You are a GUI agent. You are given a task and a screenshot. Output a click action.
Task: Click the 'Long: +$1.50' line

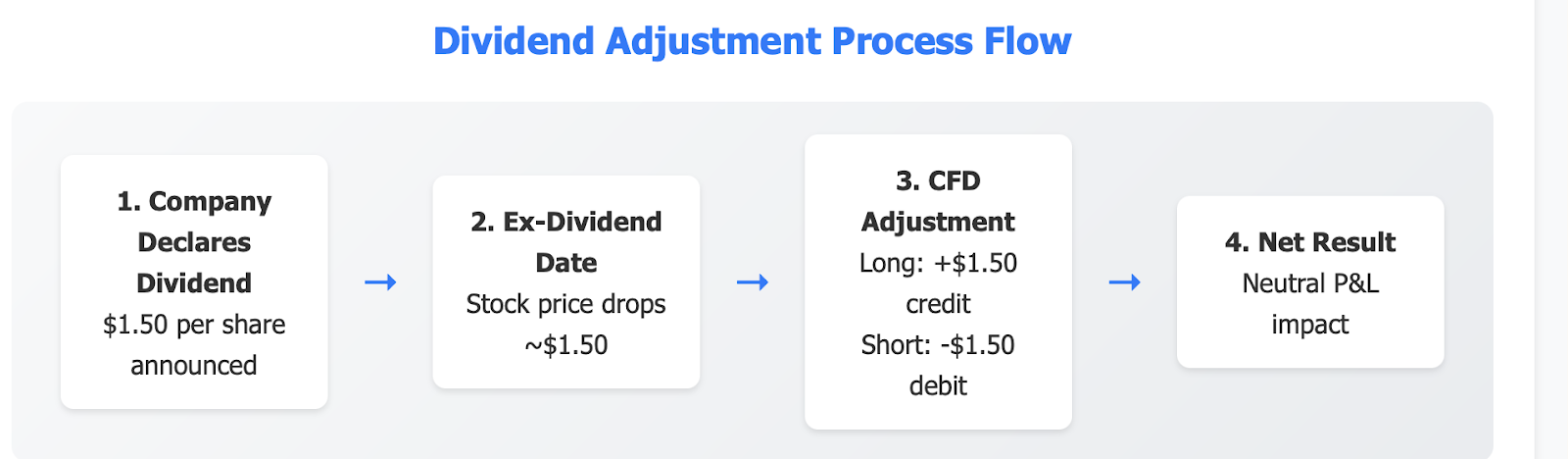tap(938, 263)
